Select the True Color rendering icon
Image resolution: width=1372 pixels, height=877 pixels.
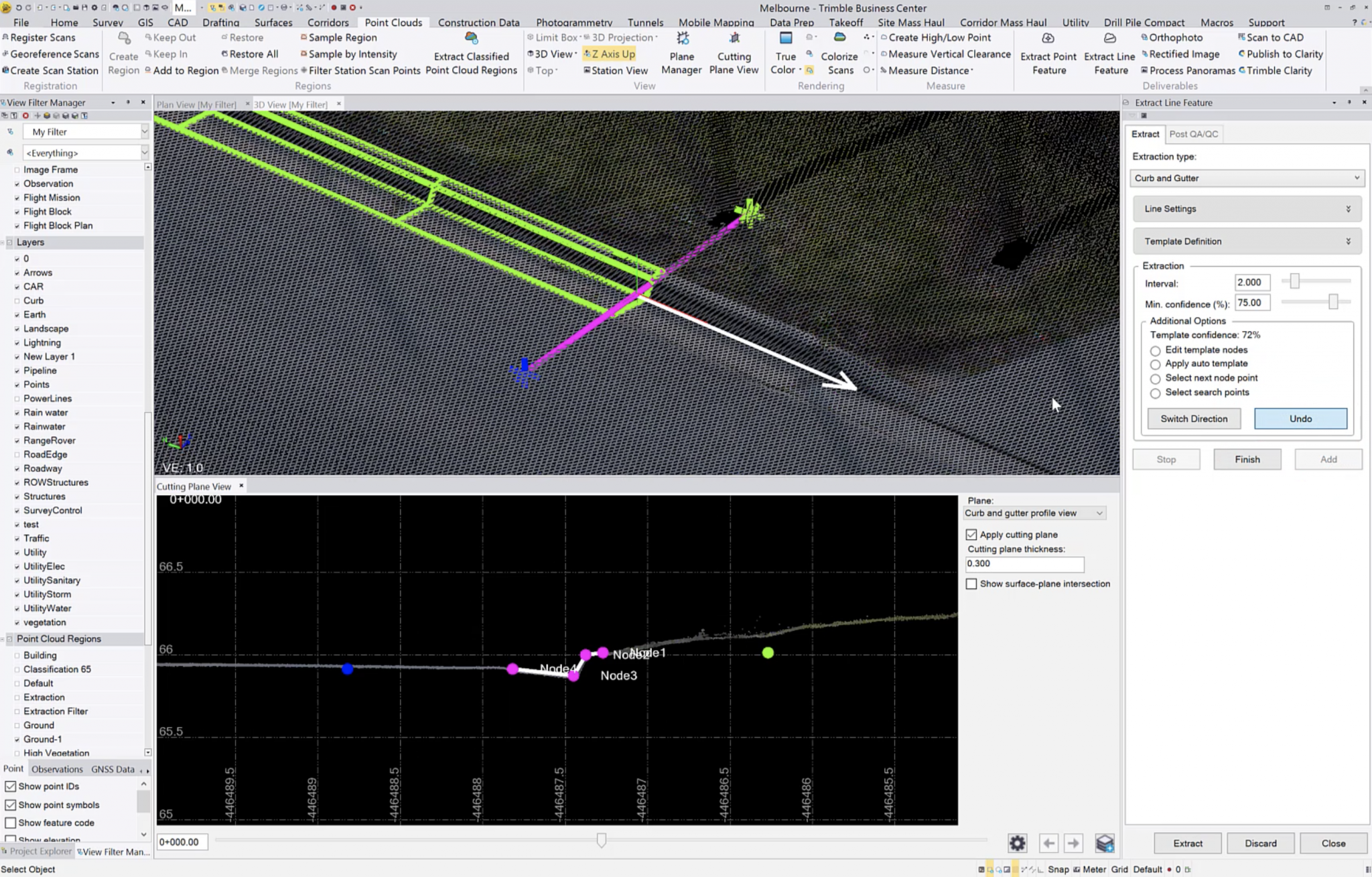pos(785,39)
